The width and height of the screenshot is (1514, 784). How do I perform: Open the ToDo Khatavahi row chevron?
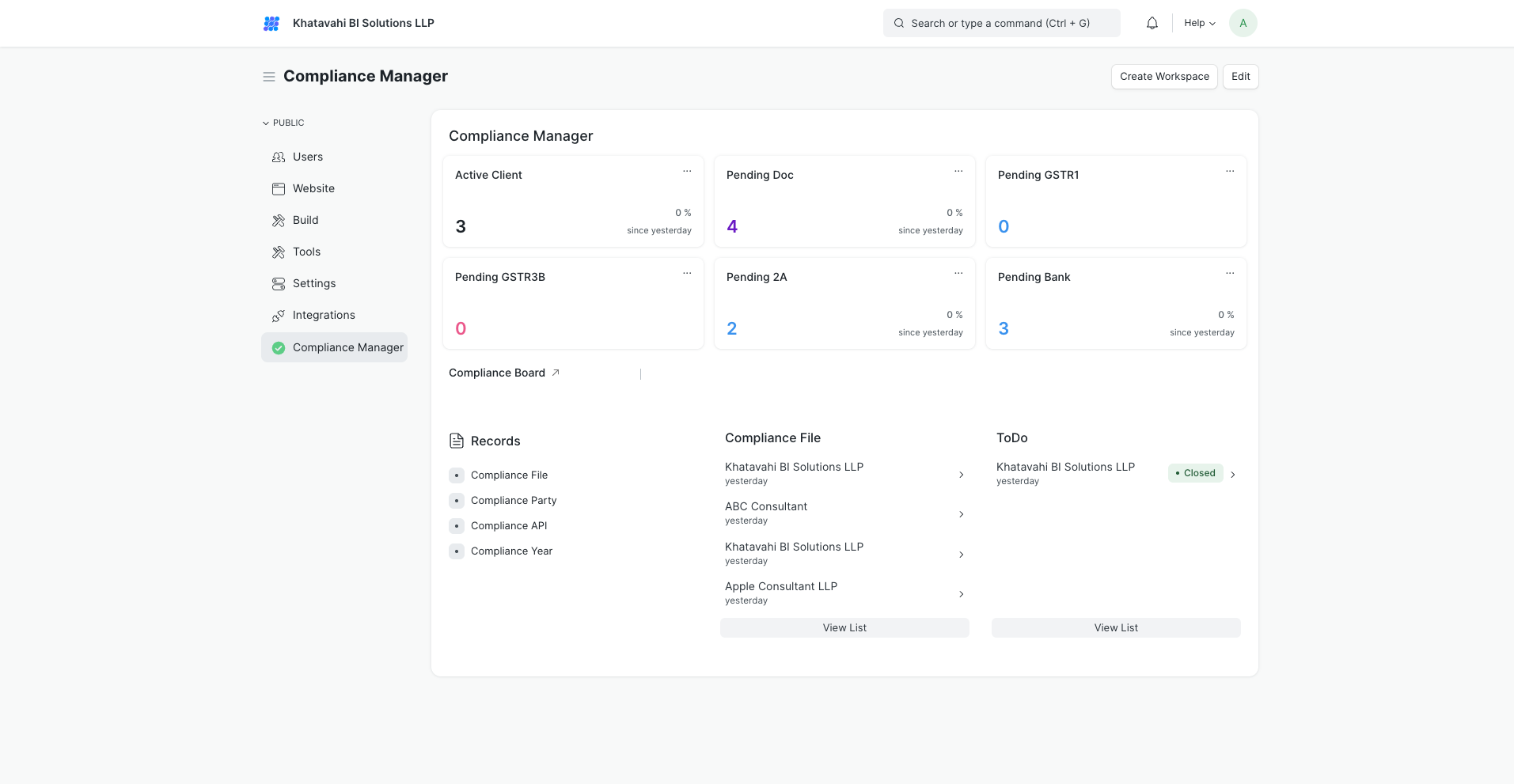1233,475
